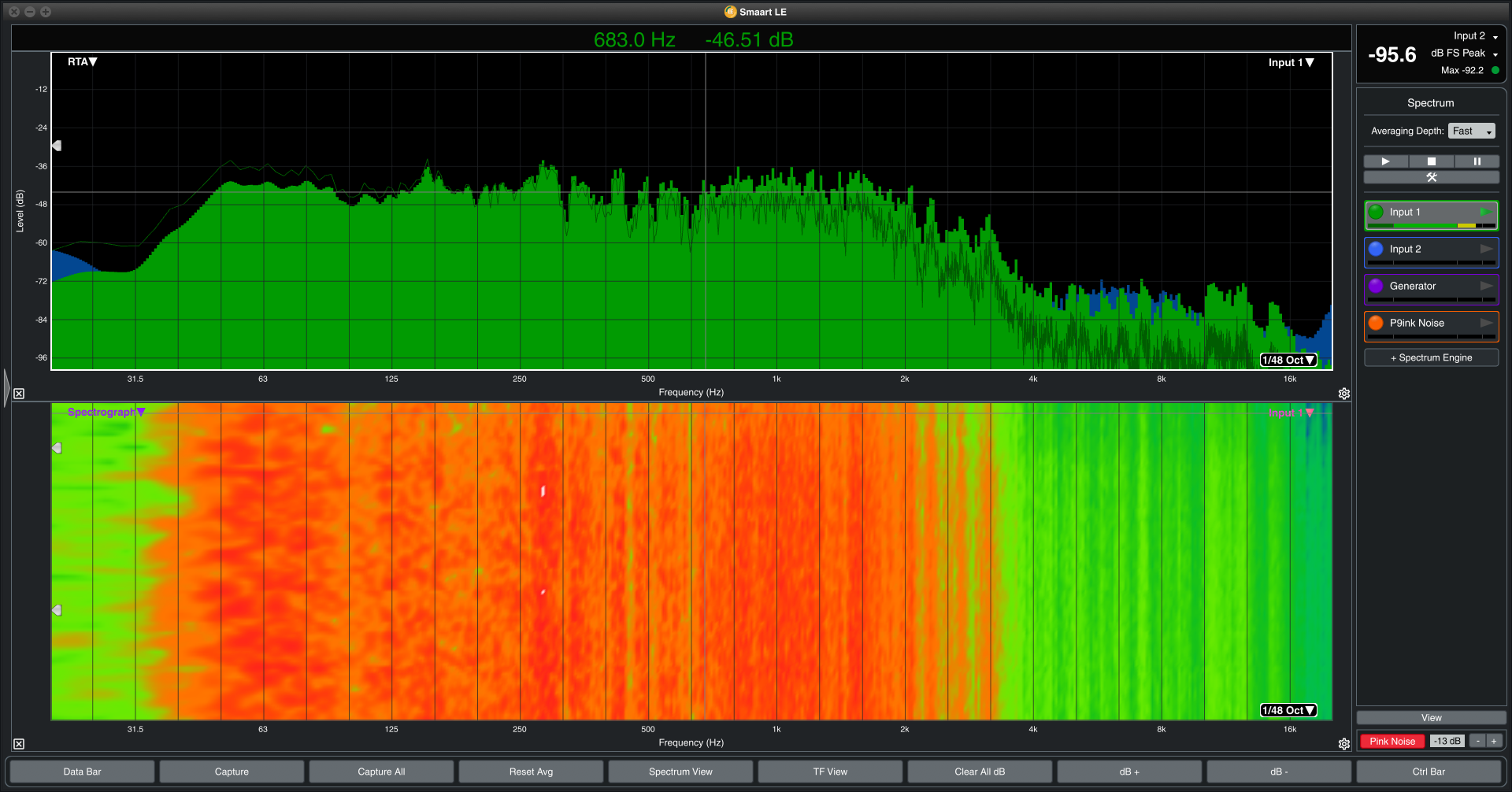Screen dimensions: 1512x792
Task: Click the Spectrum panel heading
Action: (x=1430, y=103)
